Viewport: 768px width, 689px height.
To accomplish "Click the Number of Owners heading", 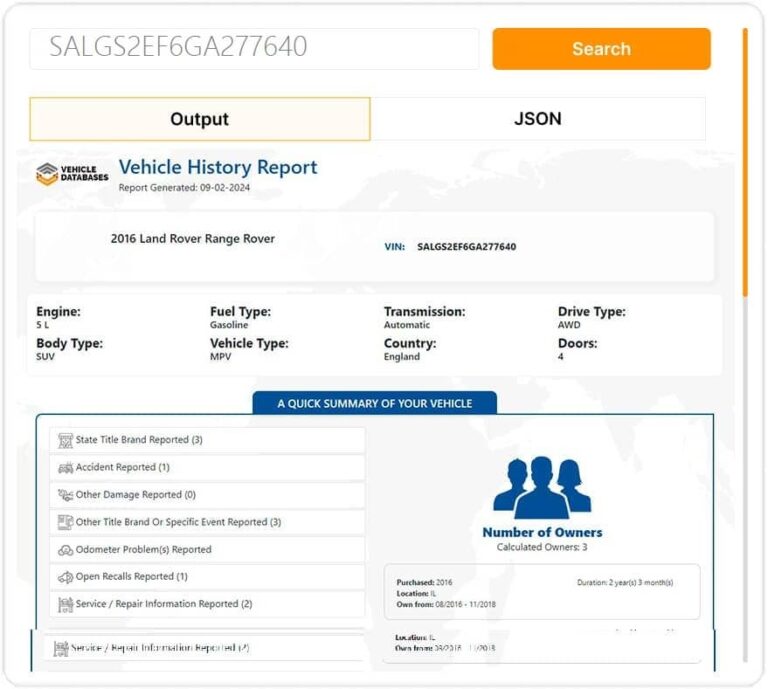I will pos(542,532).
